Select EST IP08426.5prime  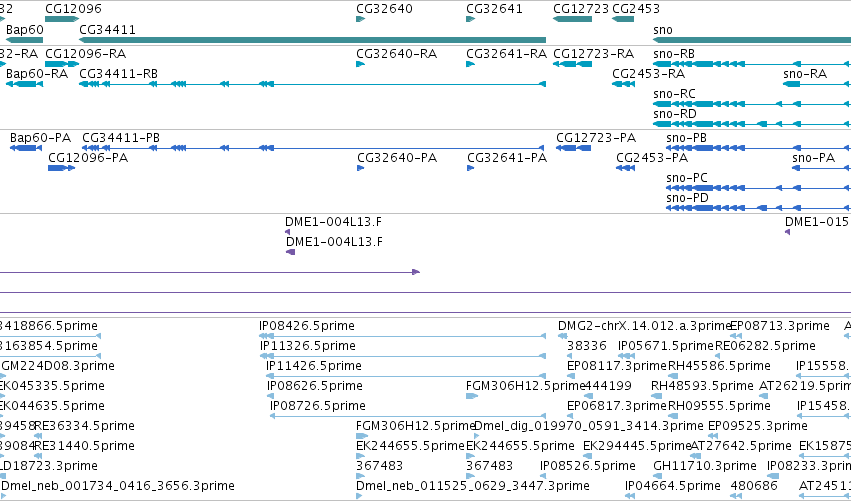tap(307, 325)
